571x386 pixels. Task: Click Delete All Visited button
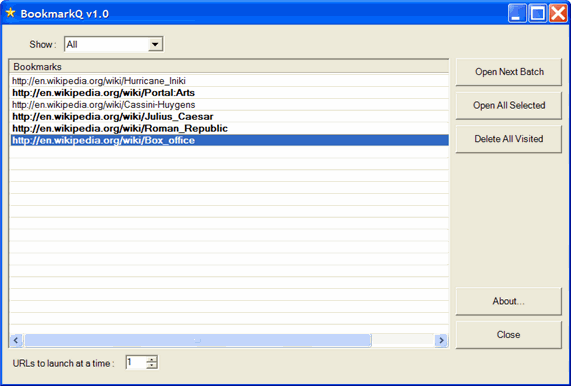point(509,139)
